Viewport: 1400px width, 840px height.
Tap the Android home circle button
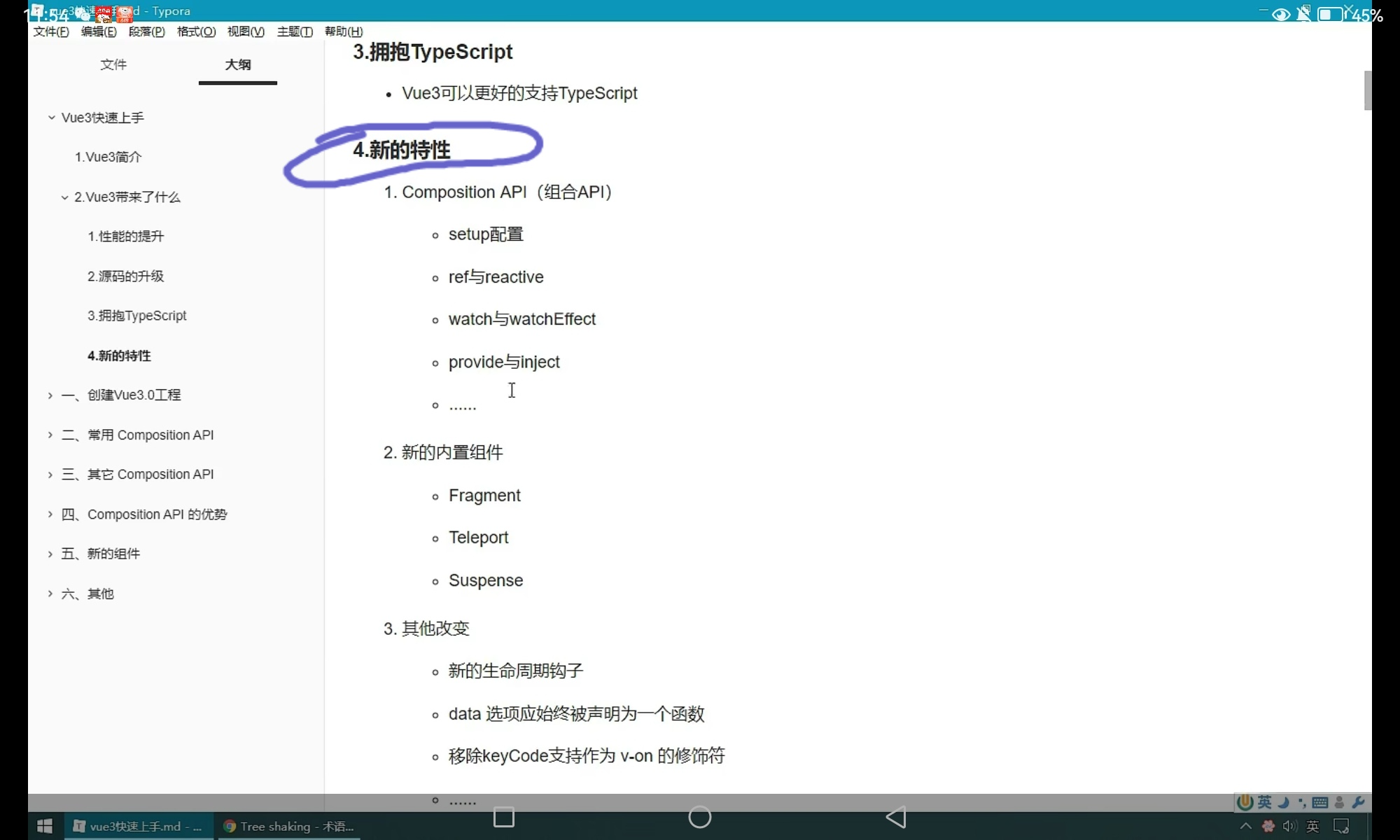pyautogui.click(x=699, y=817)
